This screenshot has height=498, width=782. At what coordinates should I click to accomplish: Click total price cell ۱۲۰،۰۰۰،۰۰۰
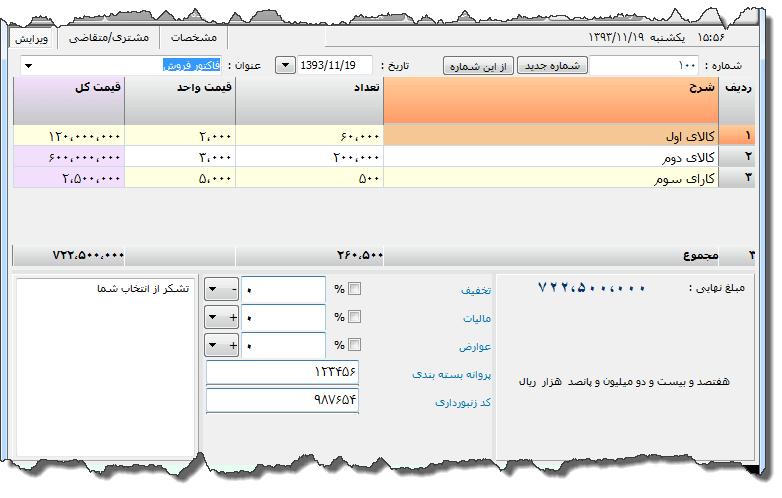click(x=69, y=136)
